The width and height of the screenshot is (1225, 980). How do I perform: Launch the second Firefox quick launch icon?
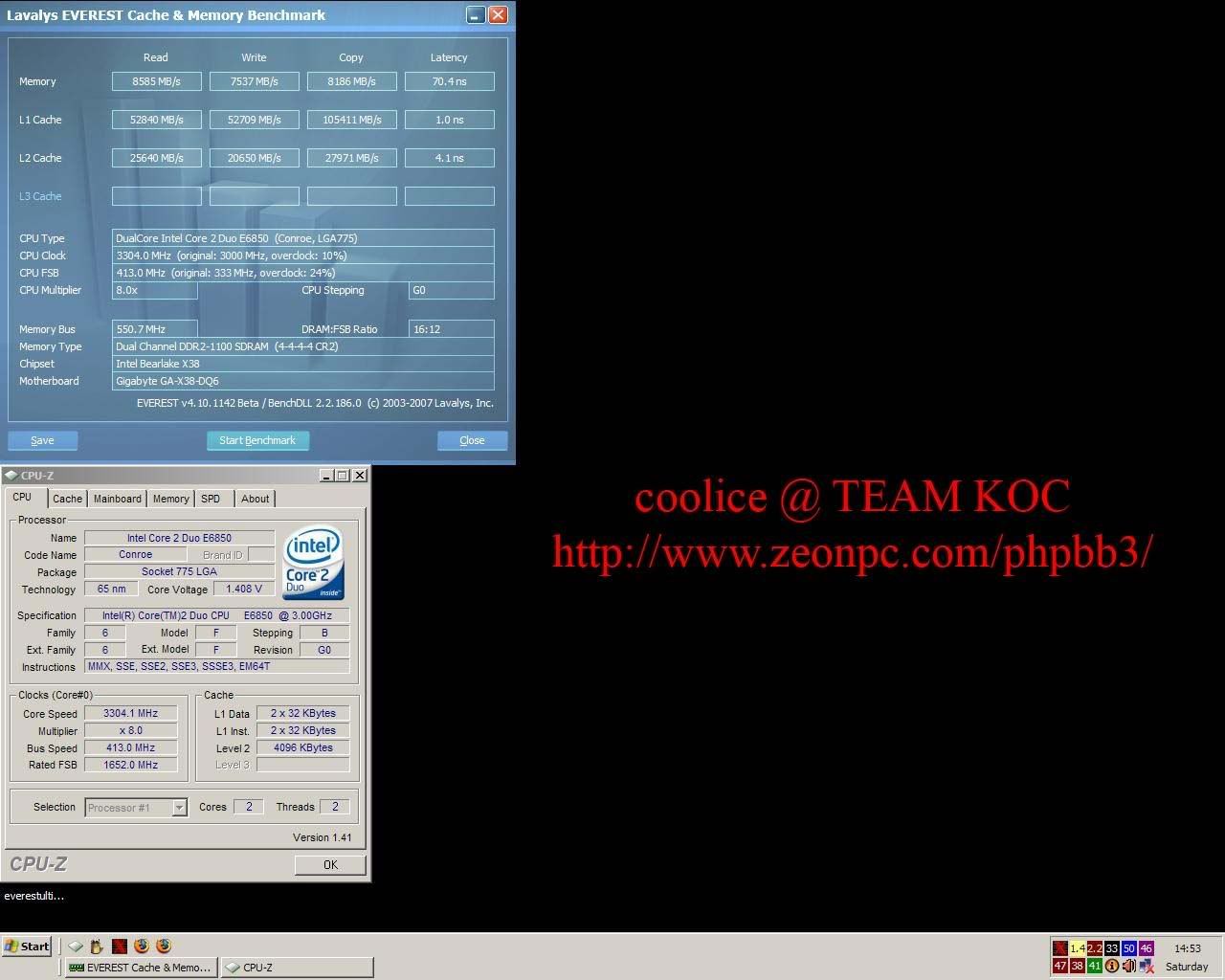[164, 947]
